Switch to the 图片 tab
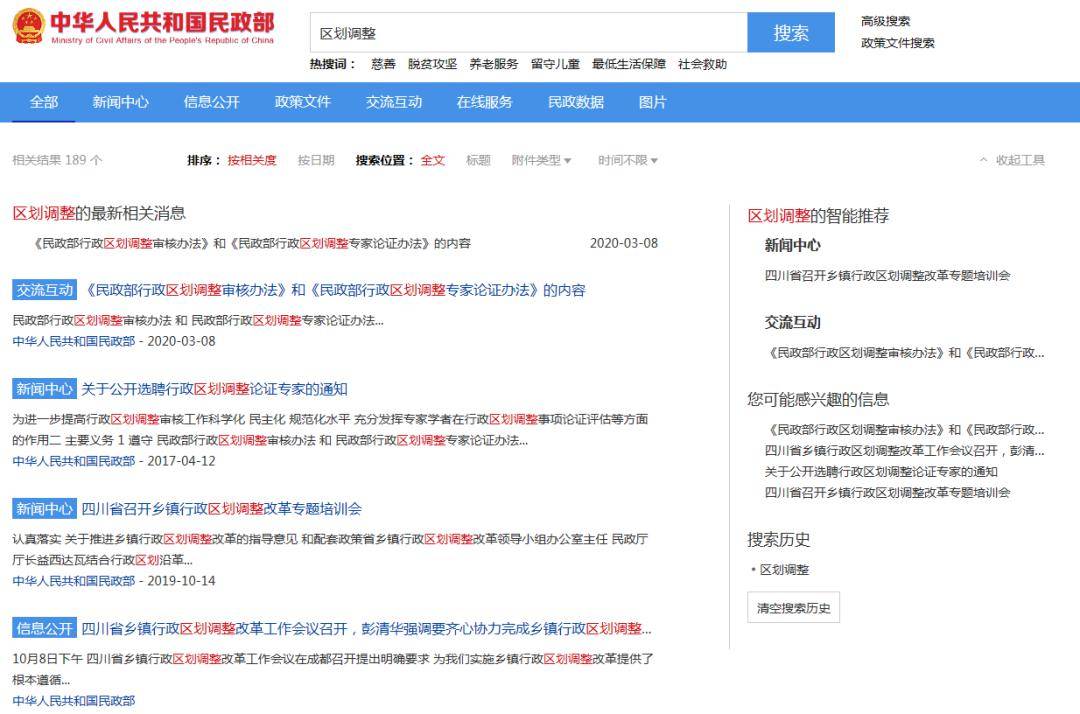The width and height of the screenshot is (1080, 714). click(x=652, y=102)
